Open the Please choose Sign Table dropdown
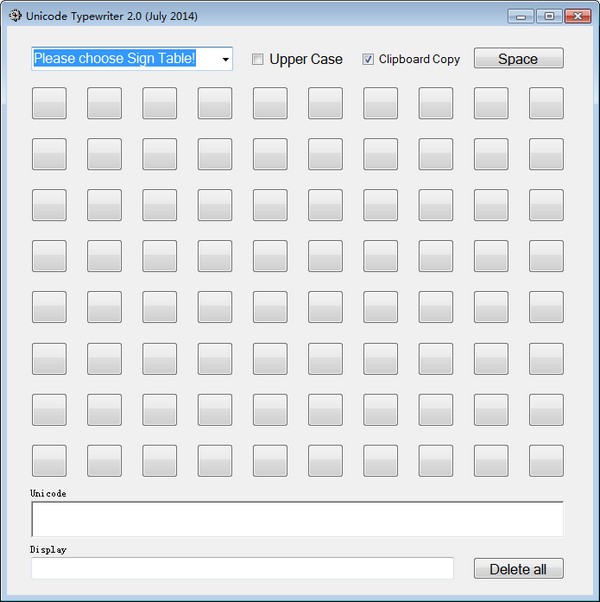600x602 pixels. 132,59
